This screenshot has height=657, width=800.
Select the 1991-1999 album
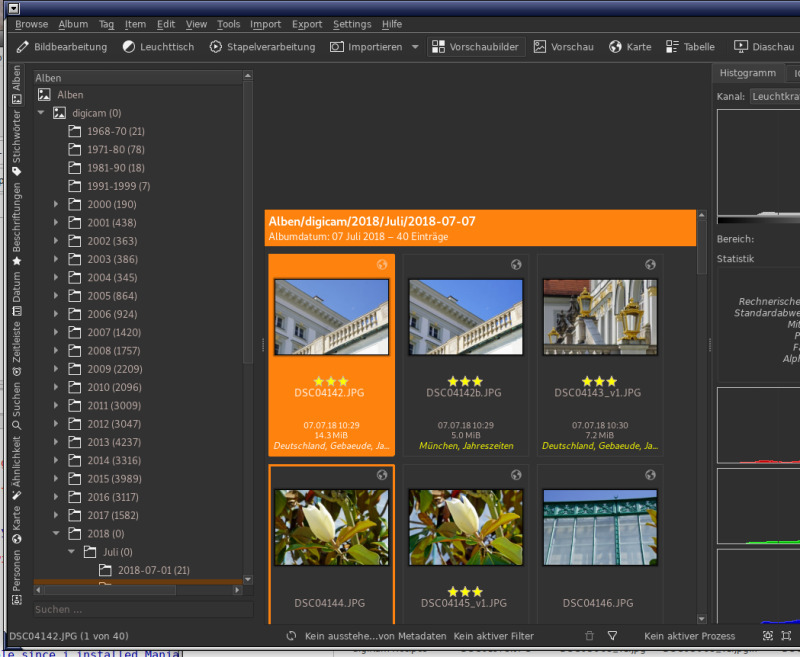(x=118, y=186)
